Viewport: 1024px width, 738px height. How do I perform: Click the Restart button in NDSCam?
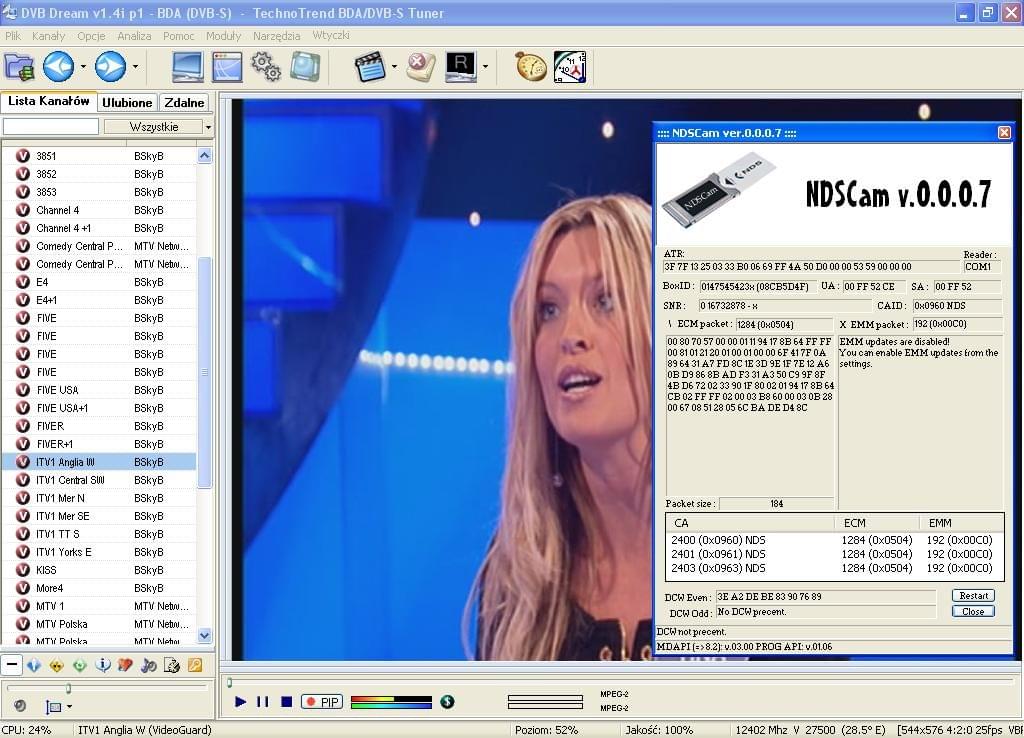(973, 596)
